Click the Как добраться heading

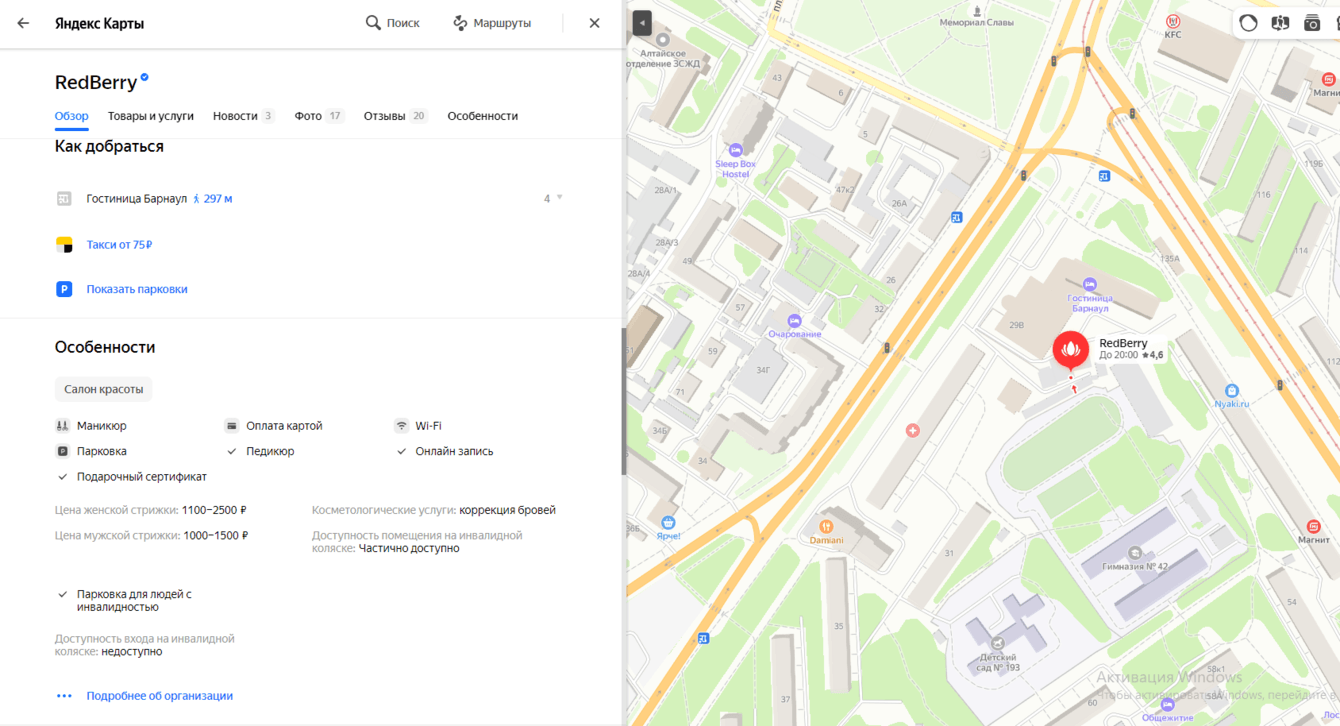(x=109, y=147)
